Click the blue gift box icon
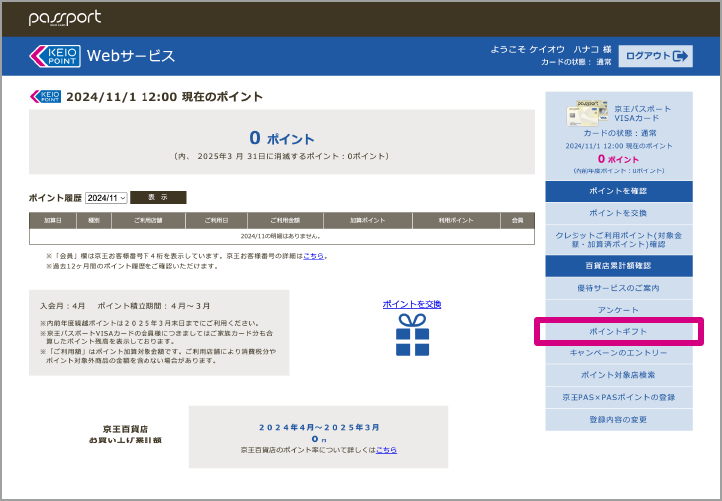This screenshot has width=722, height=501. pos(411,335)
